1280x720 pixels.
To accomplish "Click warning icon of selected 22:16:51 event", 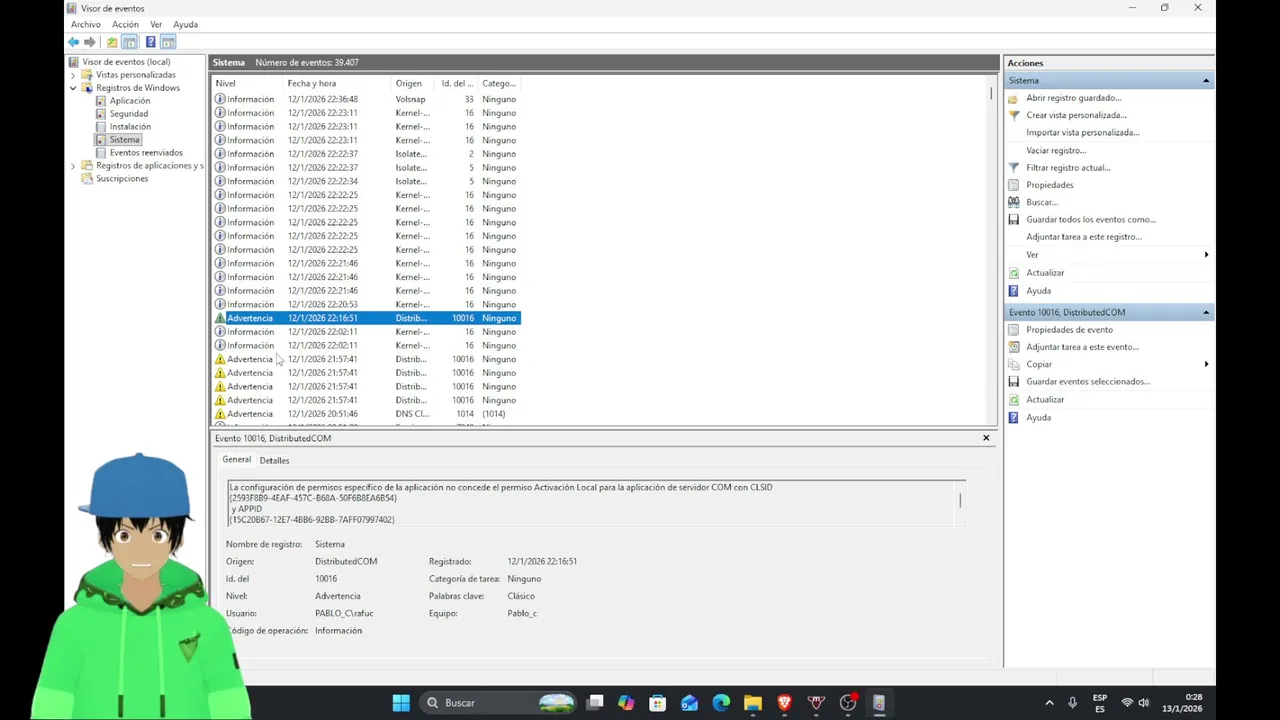I will (220, 318).
